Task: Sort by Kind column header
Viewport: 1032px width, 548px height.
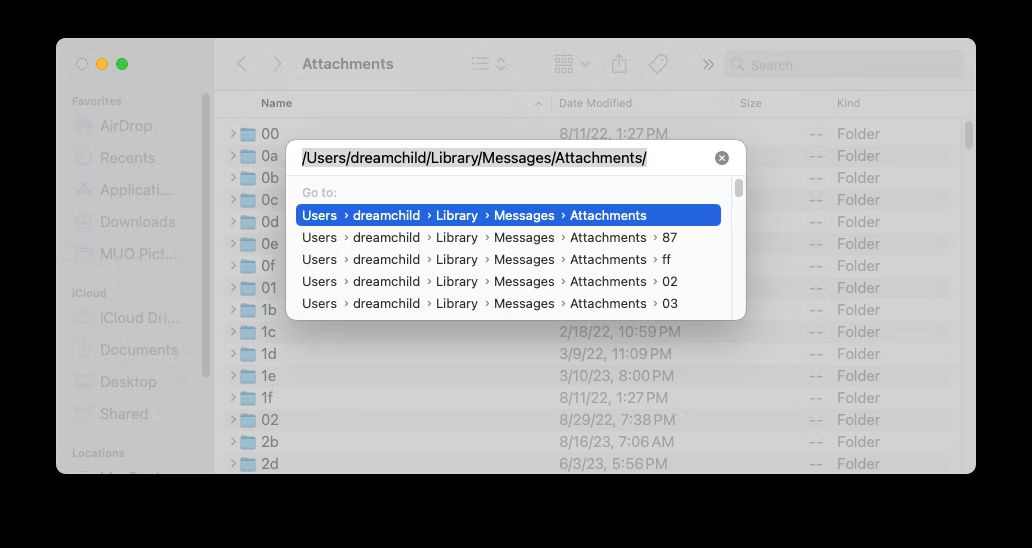Action: [848, 103]
